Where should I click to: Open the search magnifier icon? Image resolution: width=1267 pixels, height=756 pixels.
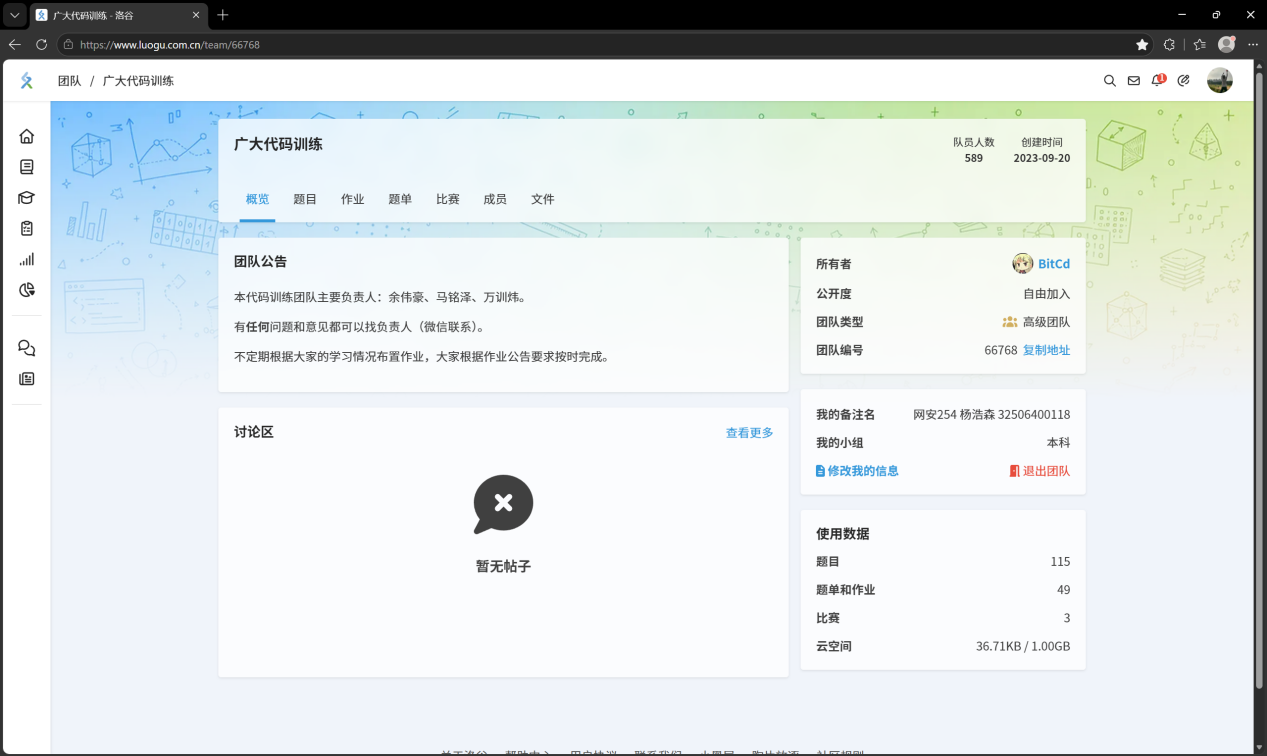pyautogui.click(x=1110, y=81)
